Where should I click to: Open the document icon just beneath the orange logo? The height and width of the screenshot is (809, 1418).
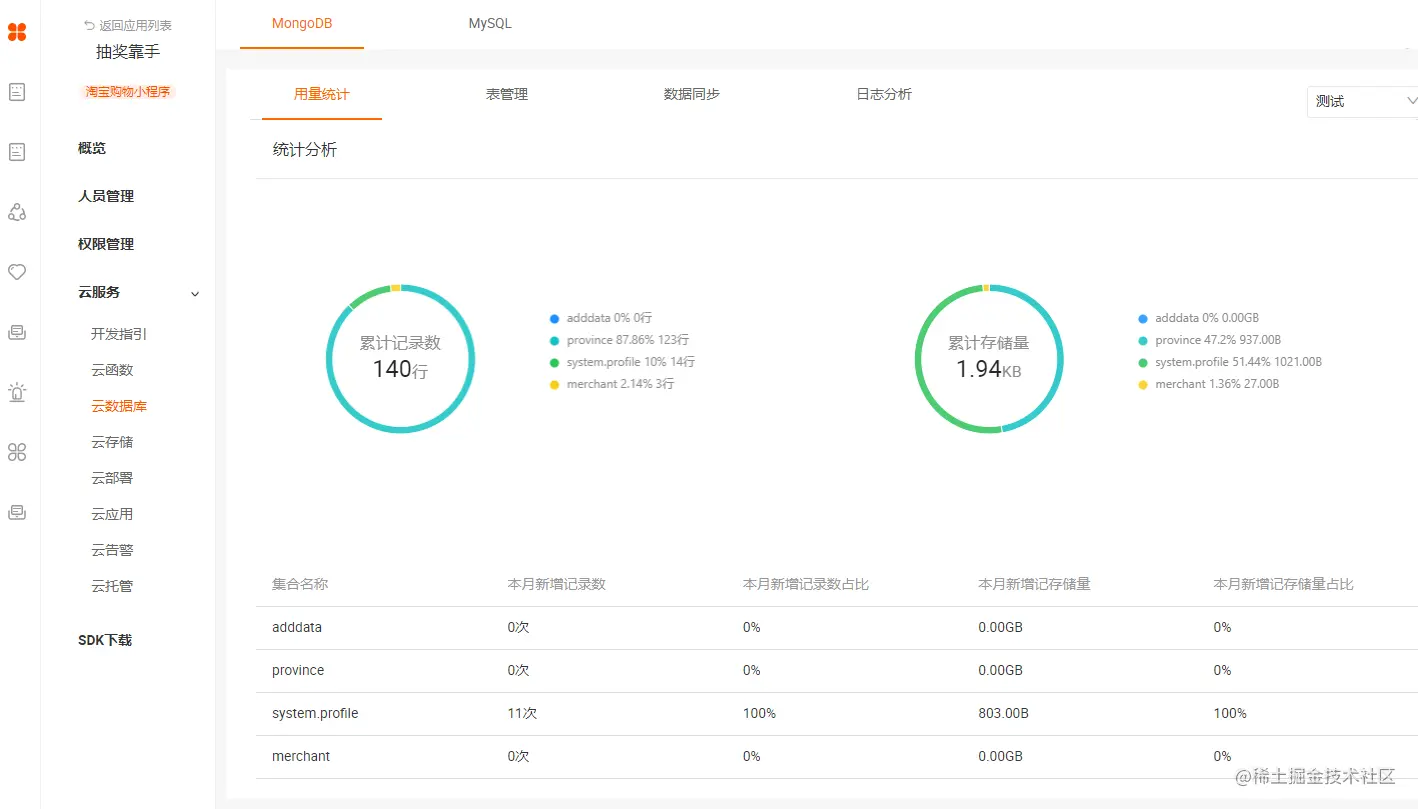[x=17, y=92]
